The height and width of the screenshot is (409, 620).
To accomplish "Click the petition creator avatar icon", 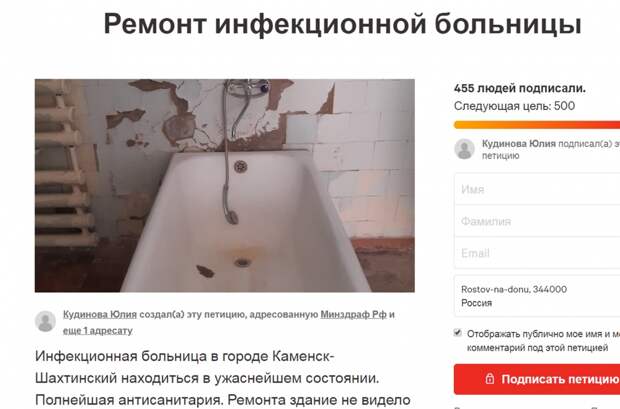I will pyautogui.click(x=45, y=321).
